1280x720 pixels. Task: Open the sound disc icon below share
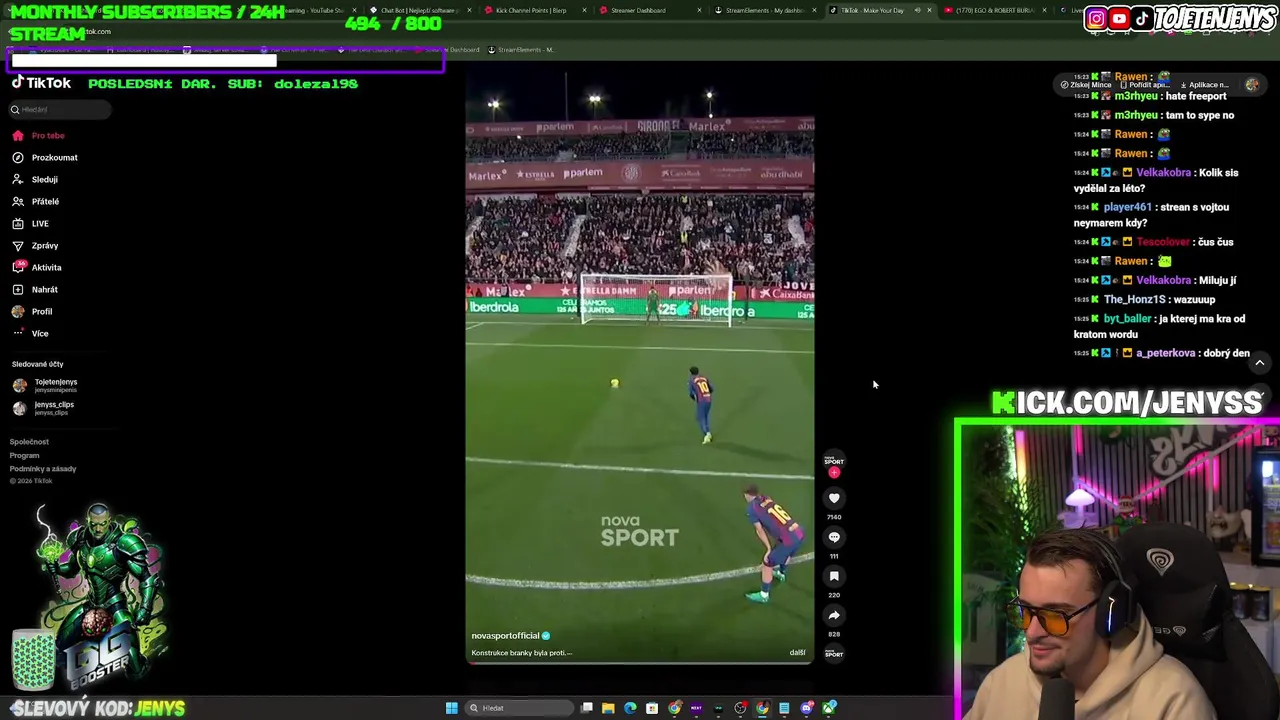click(x=834, y=653)
